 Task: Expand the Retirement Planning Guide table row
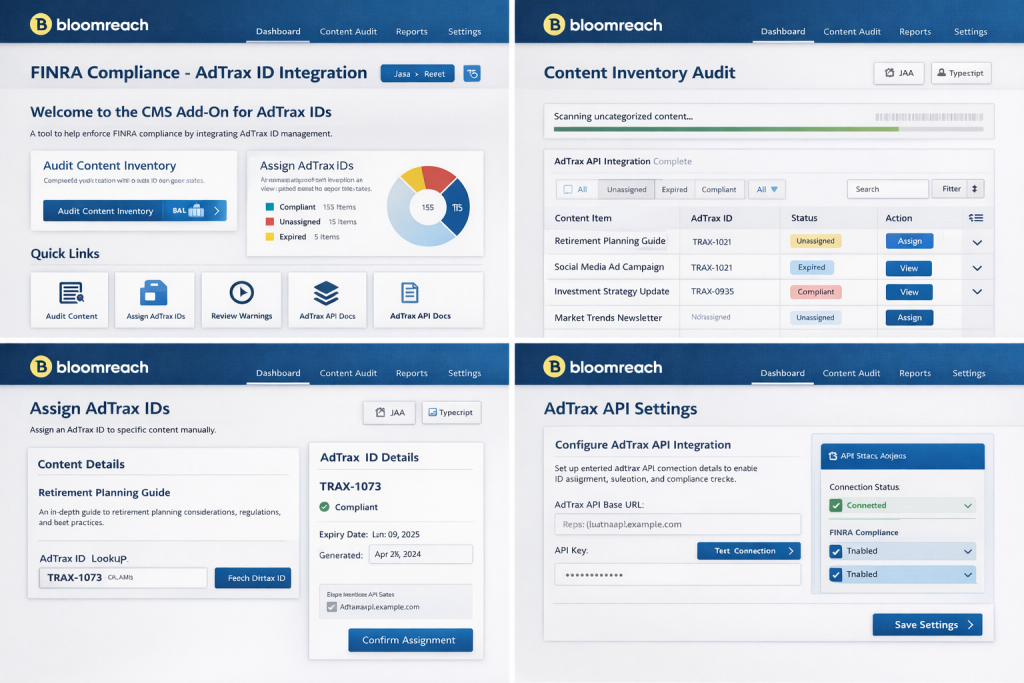(x=977, y=242)
